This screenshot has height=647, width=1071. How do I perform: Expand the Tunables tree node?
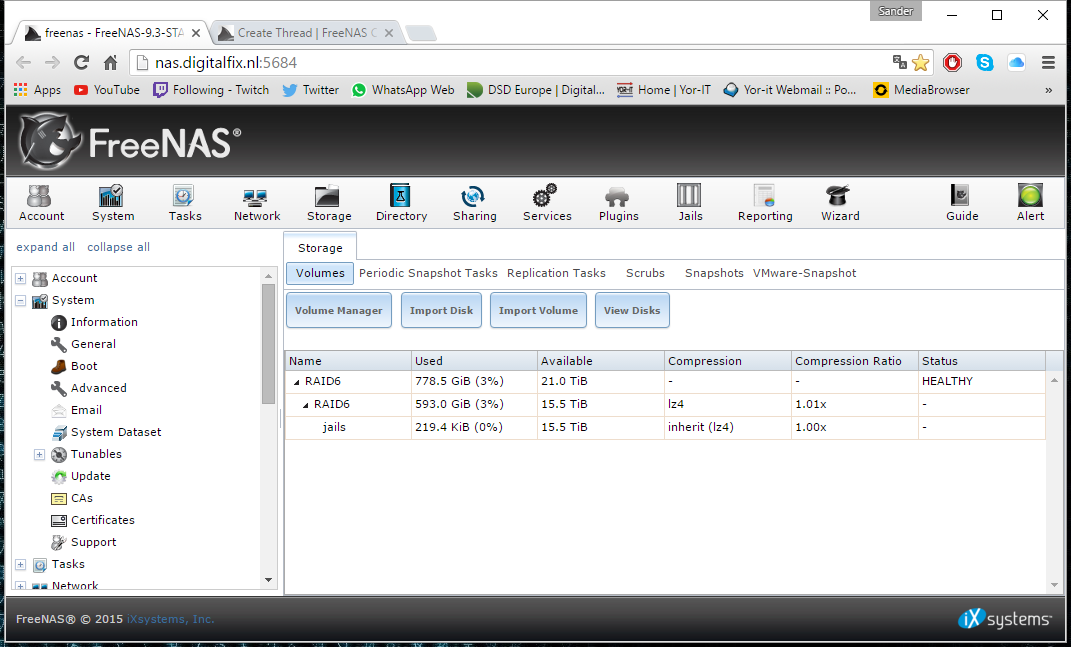tap(40, 454)
